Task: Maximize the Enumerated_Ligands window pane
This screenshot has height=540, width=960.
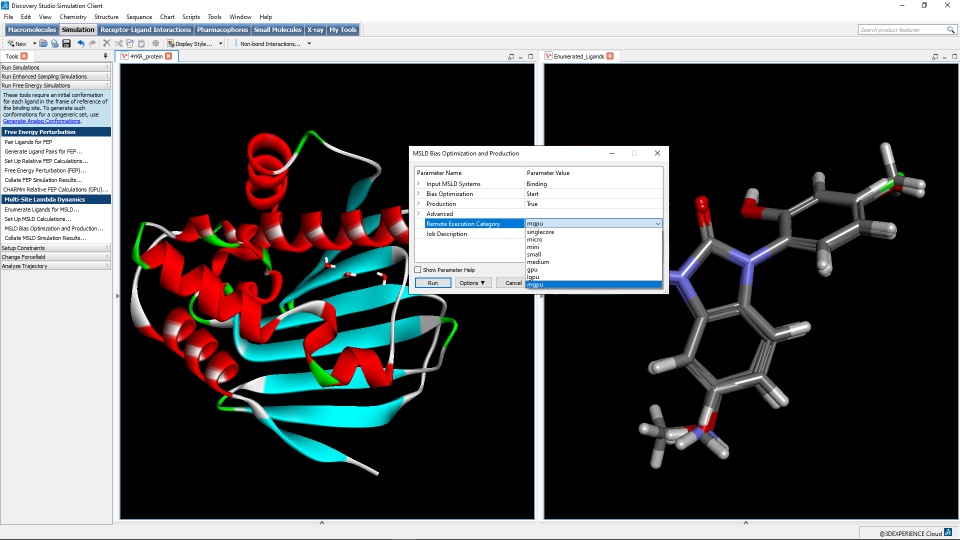Action: tap(954, 56)
